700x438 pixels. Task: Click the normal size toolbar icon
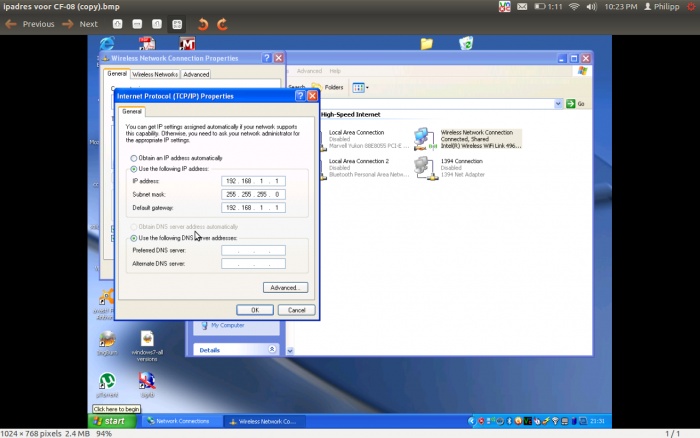(157, 24)
